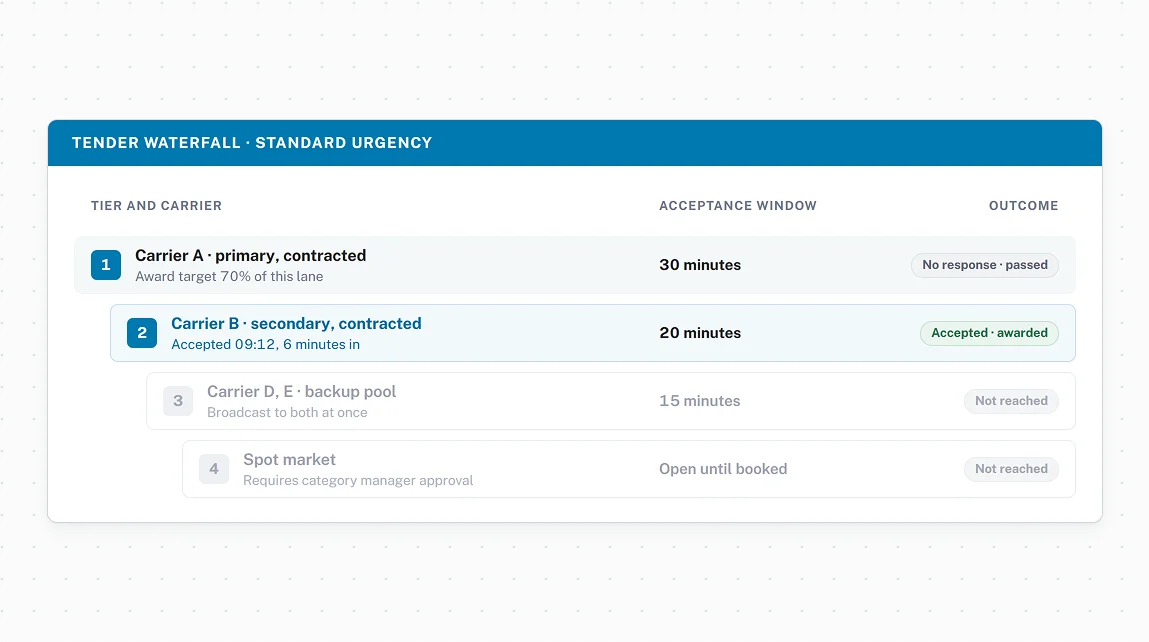Click 'Not reached' pill in backup pool row
This screenshot has width=1149, height=642.
pos(1011,401)
